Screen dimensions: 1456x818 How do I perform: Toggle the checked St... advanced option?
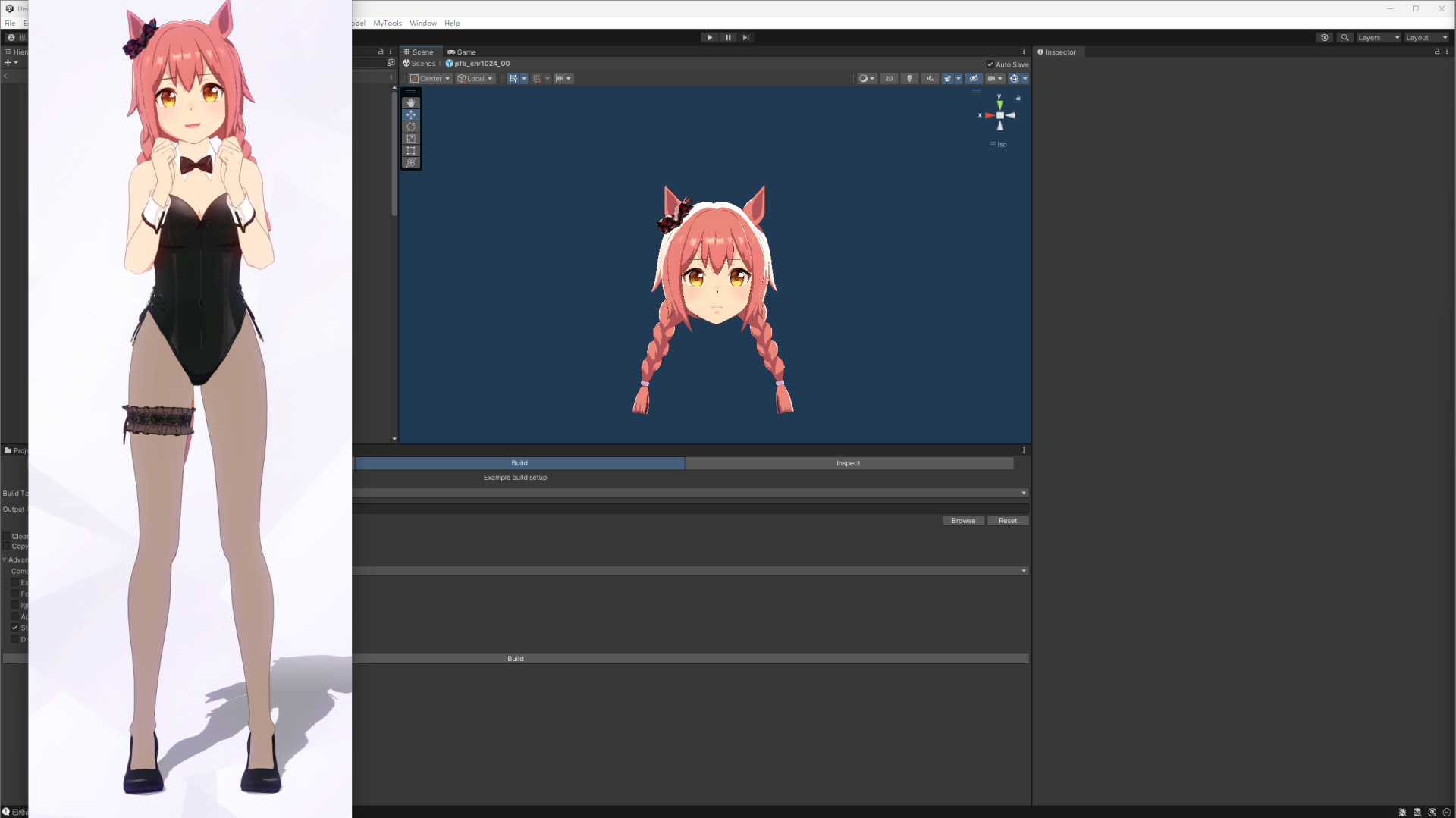14,628
